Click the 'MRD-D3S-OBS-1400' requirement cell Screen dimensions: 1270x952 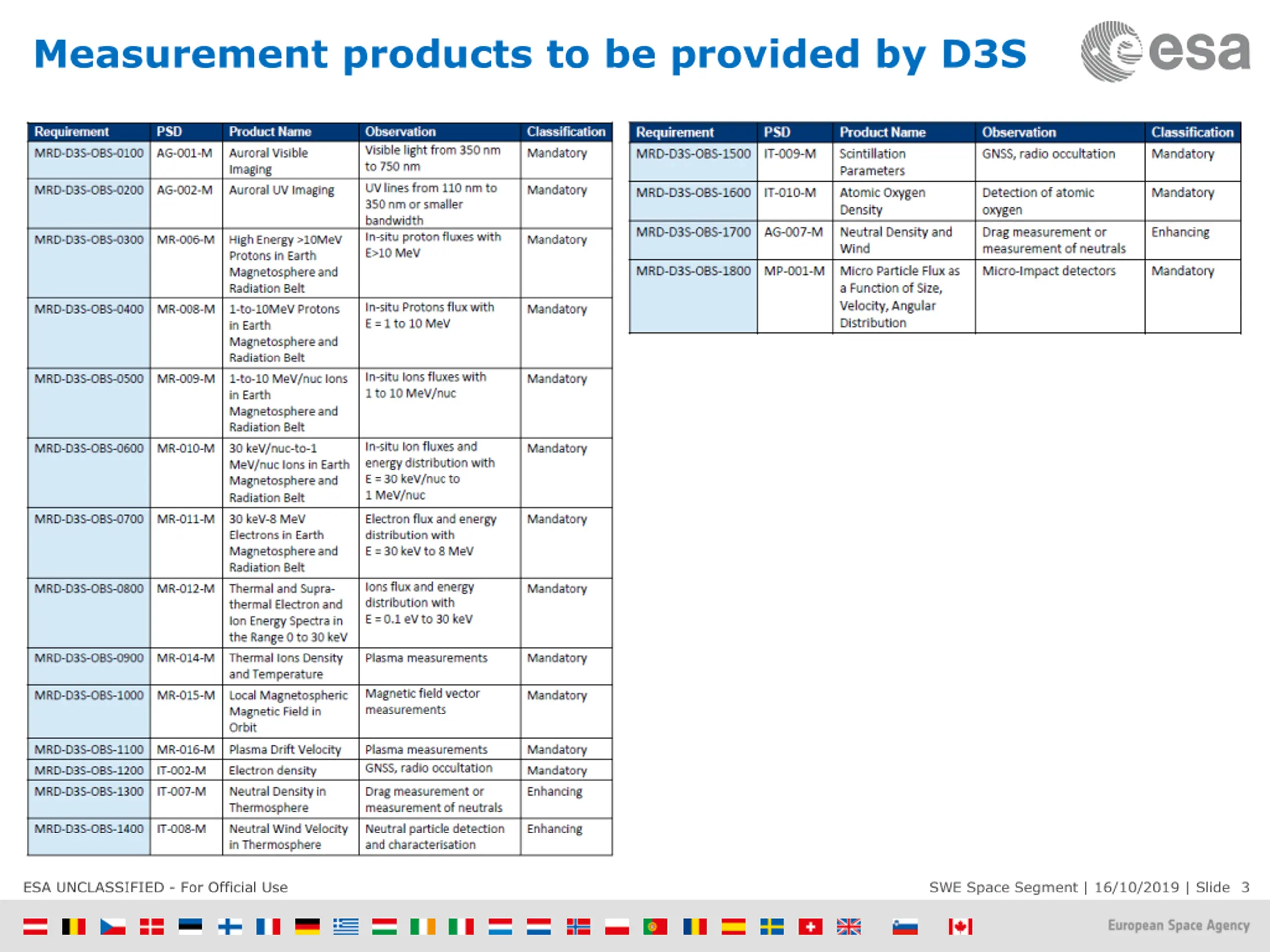(89, 836)
